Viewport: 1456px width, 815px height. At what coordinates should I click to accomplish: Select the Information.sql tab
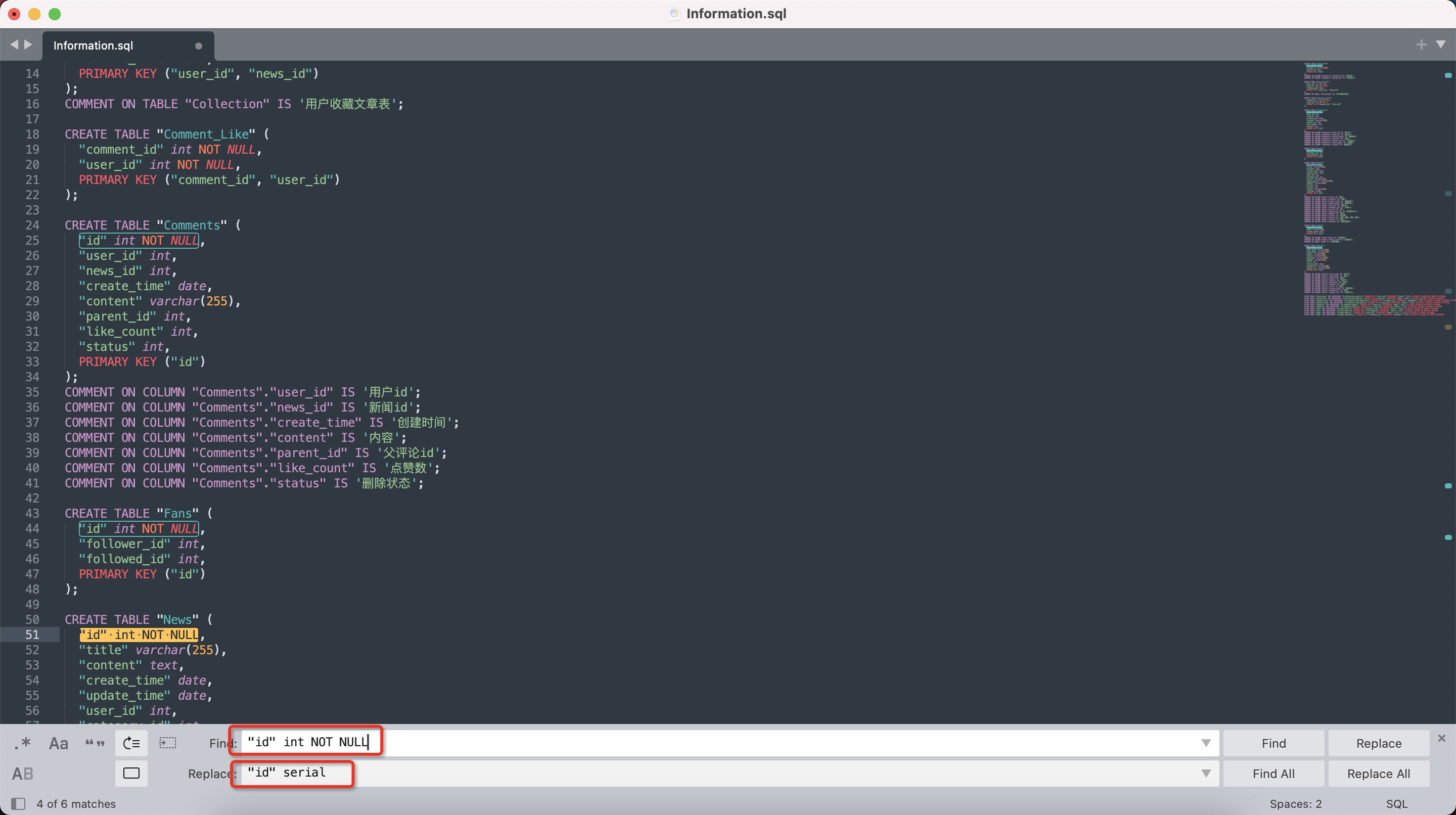tap(93, 46)
